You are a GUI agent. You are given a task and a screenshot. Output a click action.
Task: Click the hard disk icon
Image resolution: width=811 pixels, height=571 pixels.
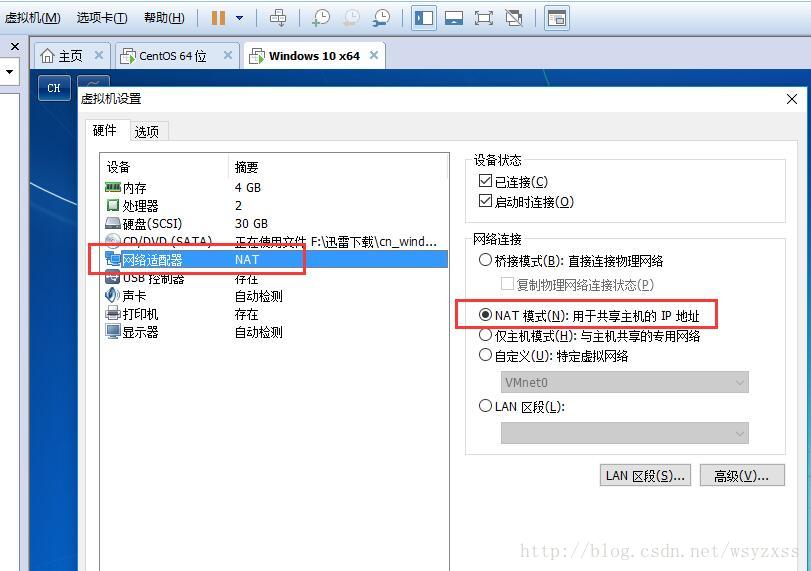coord(112,223)
